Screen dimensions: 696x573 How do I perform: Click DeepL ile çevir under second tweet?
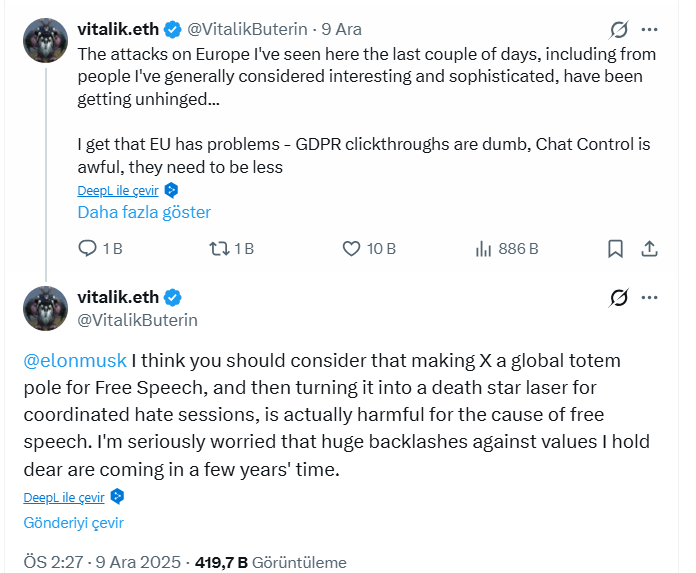(x=65, y=497)
